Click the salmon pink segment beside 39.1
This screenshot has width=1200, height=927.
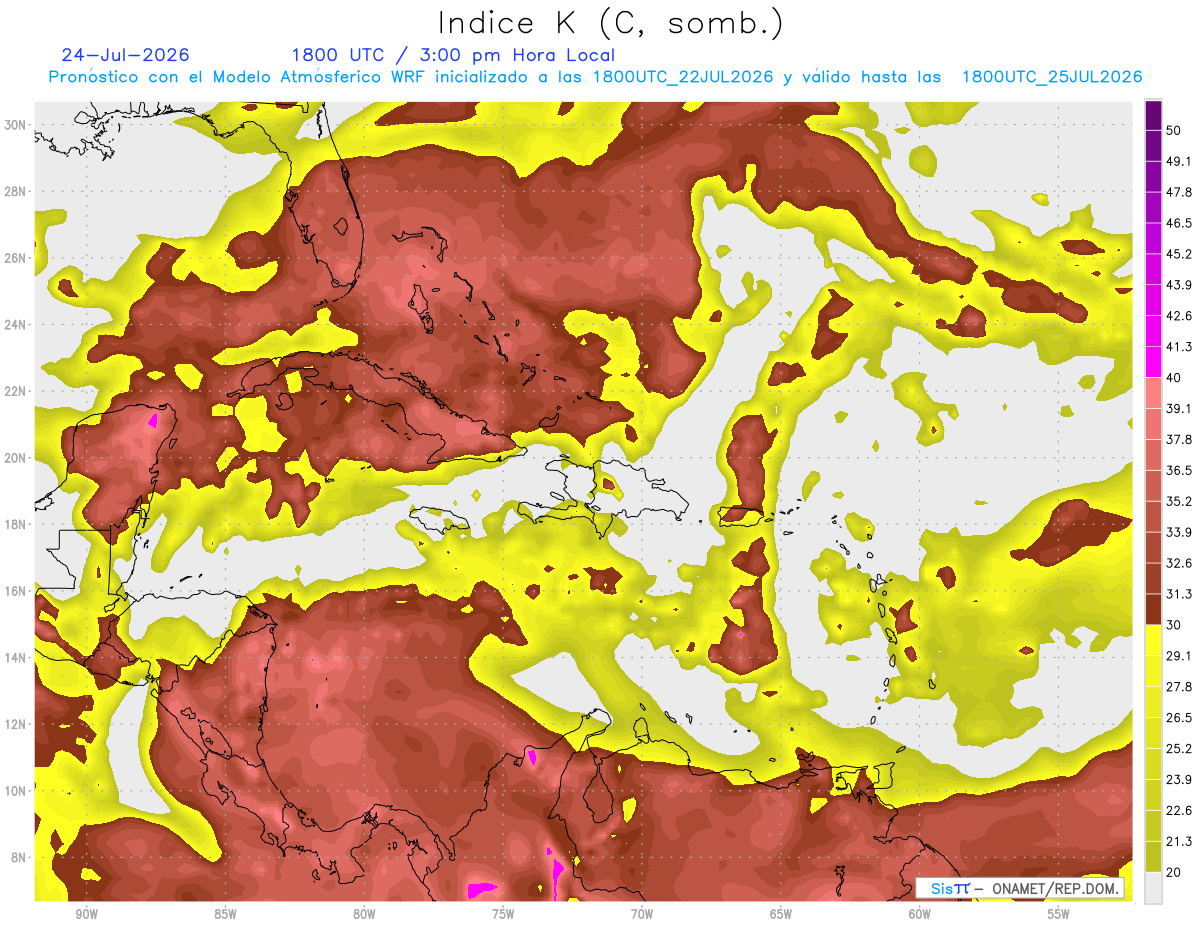pos(1153,392)
